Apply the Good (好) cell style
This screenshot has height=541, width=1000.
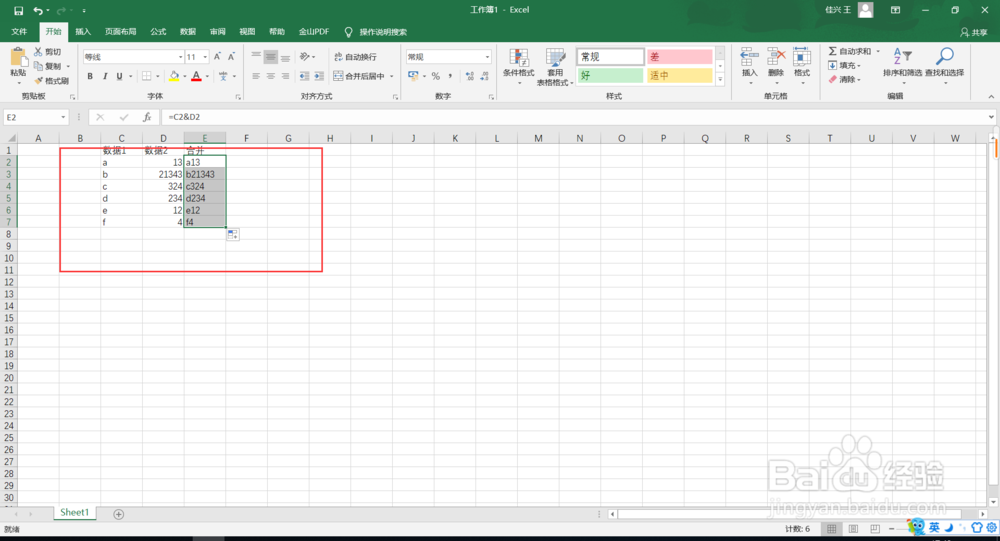610,75
